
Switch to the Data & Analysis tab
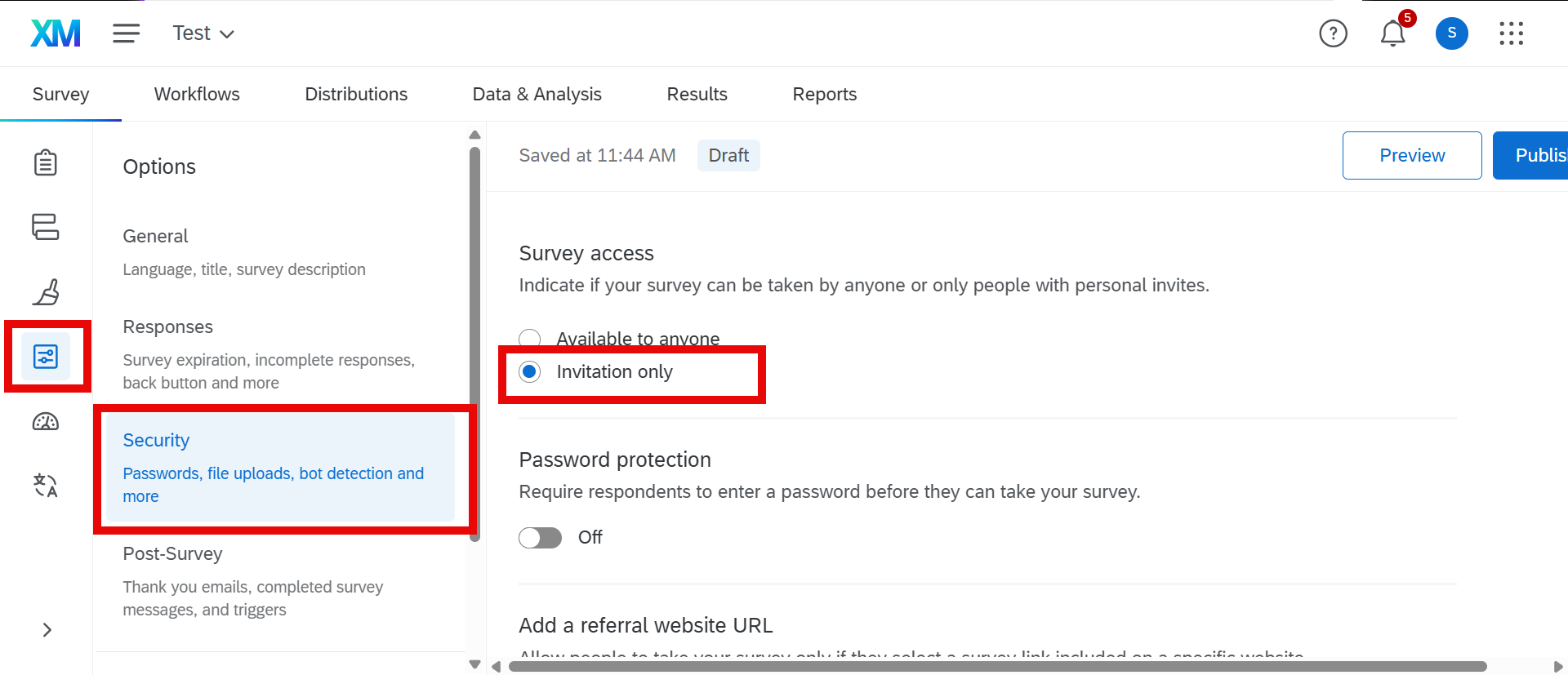537,95
